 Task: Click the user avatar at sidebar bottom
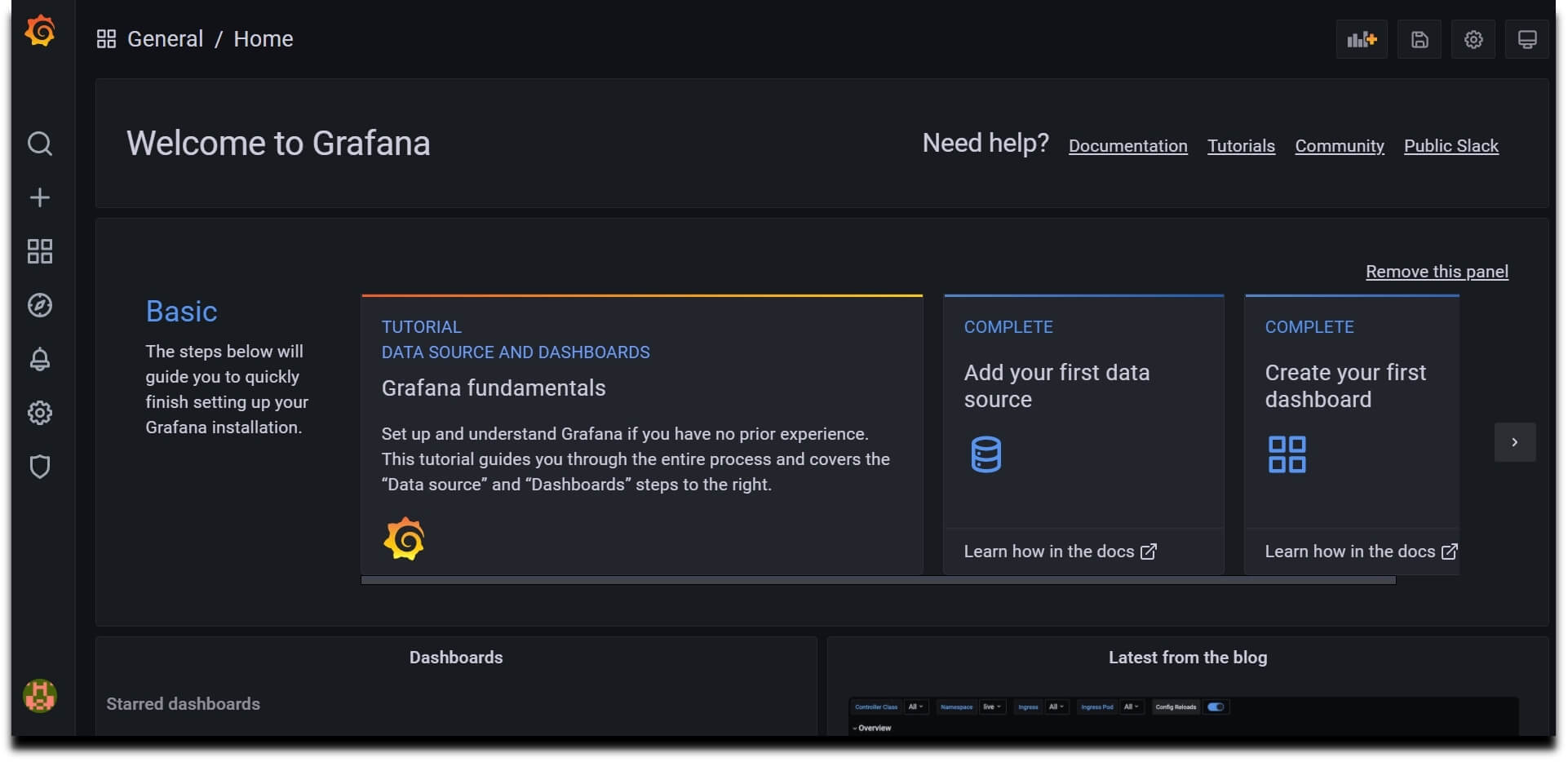tap(39, 696)
